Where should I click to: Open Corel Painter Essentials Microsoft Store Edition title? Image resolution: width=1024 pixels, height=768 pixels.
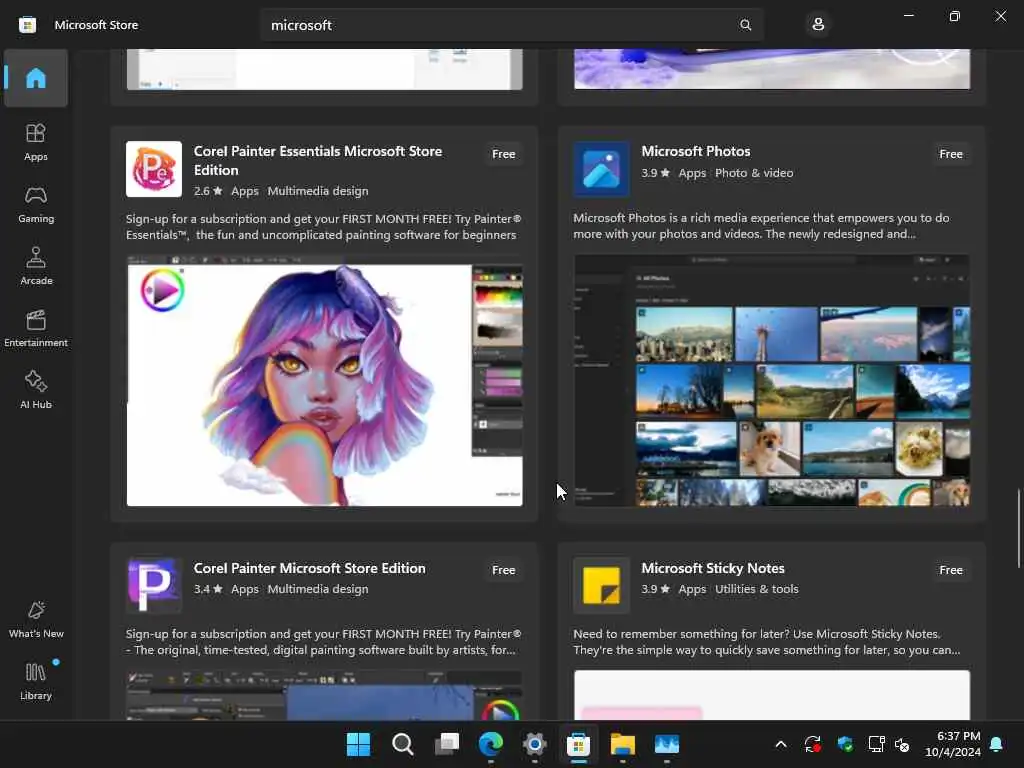tap(318, 161)
